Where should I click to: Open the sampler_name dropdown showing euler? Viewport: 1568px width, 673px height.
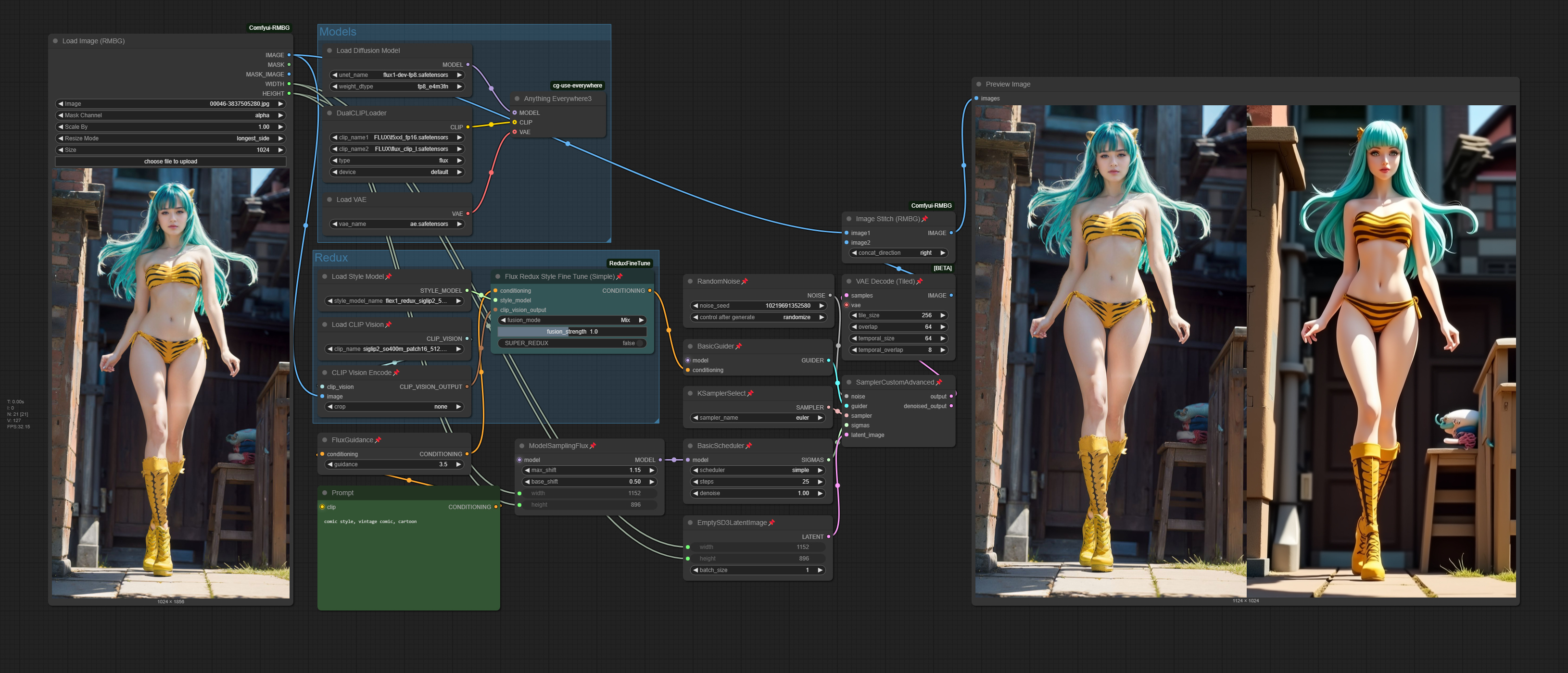[x=758, y=417]
